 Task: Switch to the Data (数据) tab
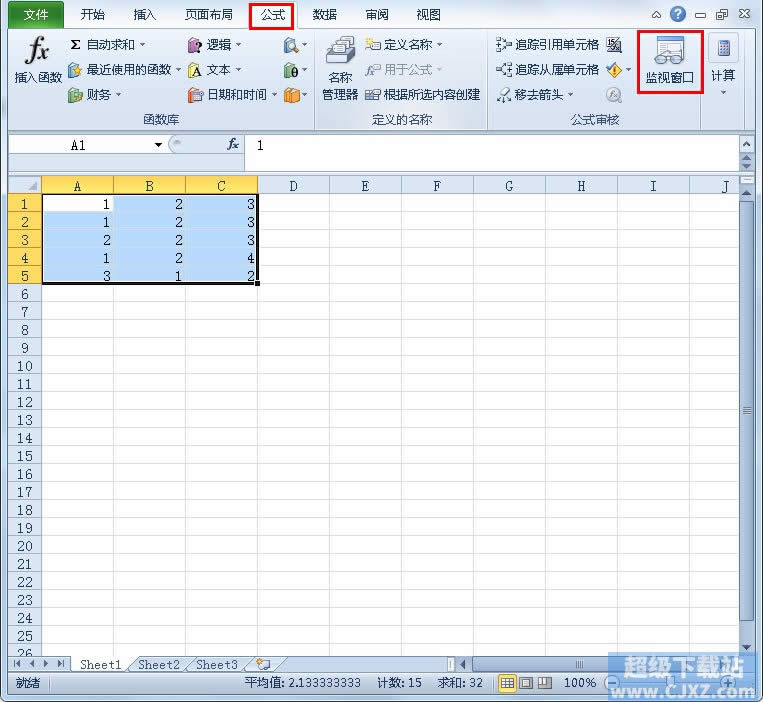pyautogui.click(x=325, y=15)
